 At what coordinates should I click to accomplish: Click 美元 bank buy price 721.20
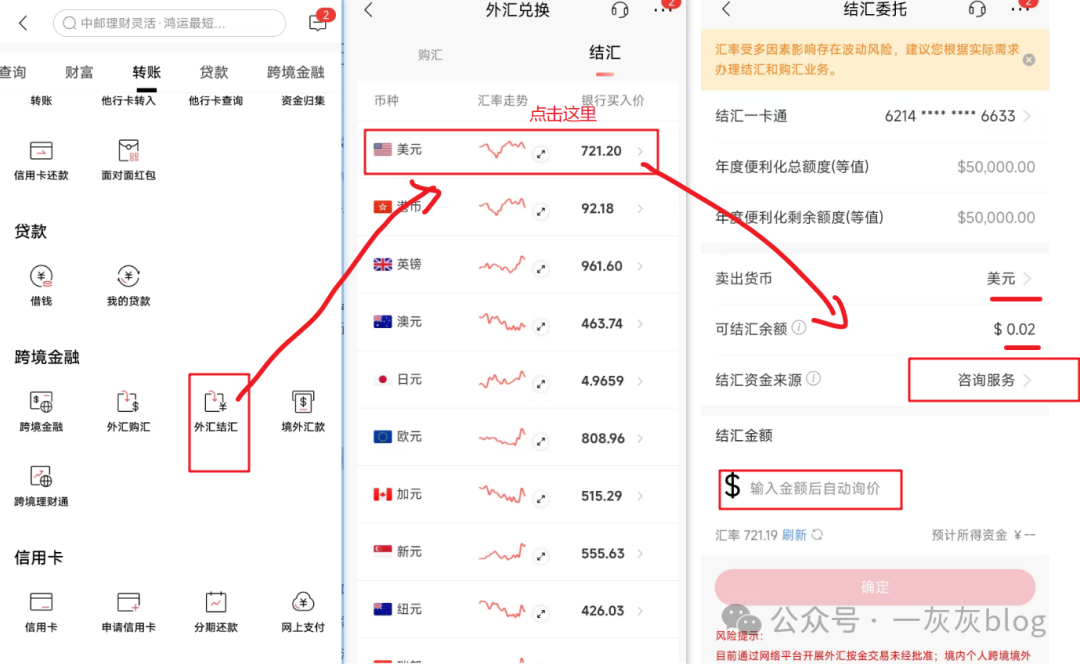pos(601,151)
